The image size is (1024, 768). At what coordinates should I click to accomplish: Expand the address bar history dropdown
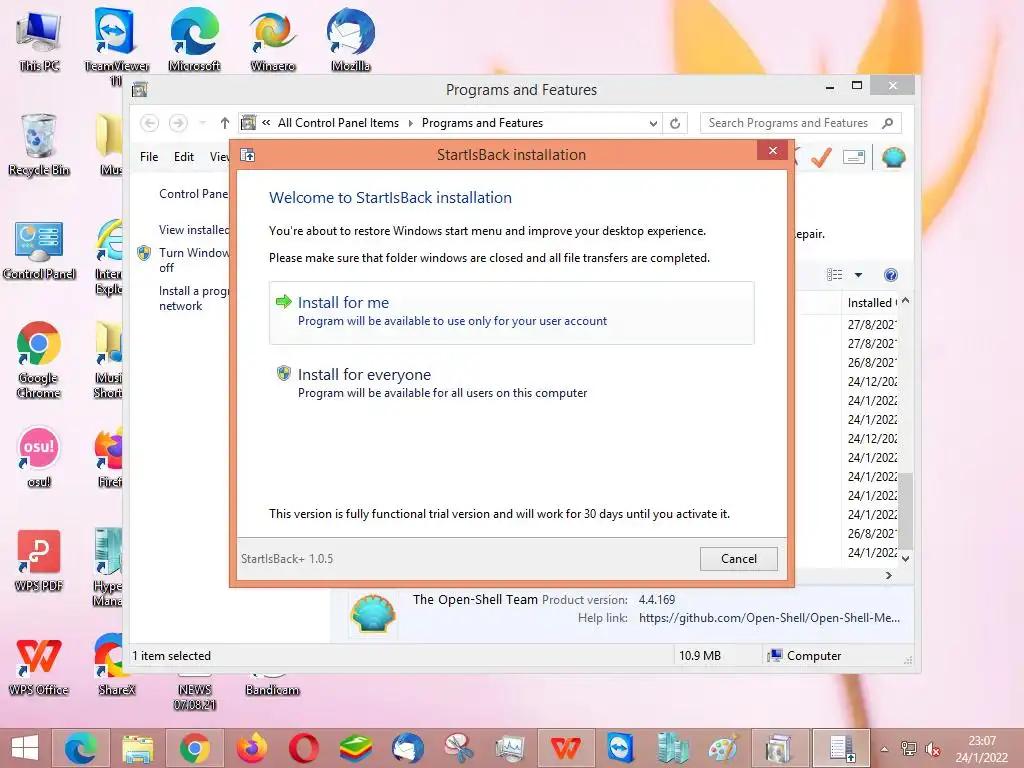(652, 123)
